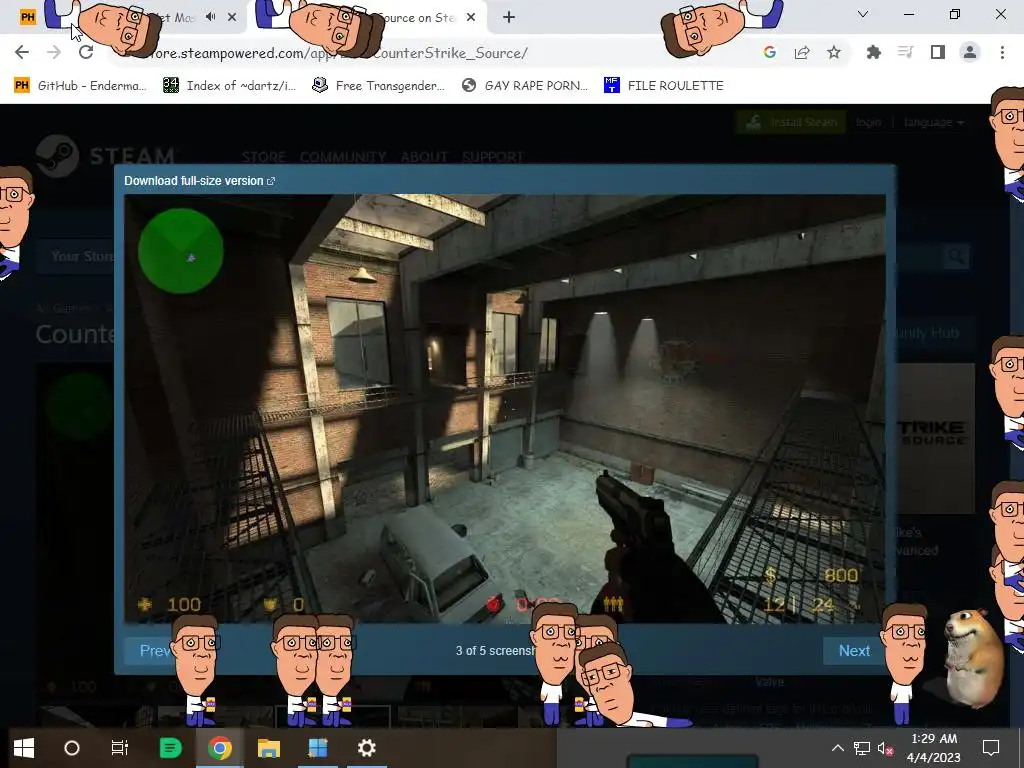This screenshot has width=1024, height=768.
Task: Reload the current page
Action: click(x=86, y=52)
